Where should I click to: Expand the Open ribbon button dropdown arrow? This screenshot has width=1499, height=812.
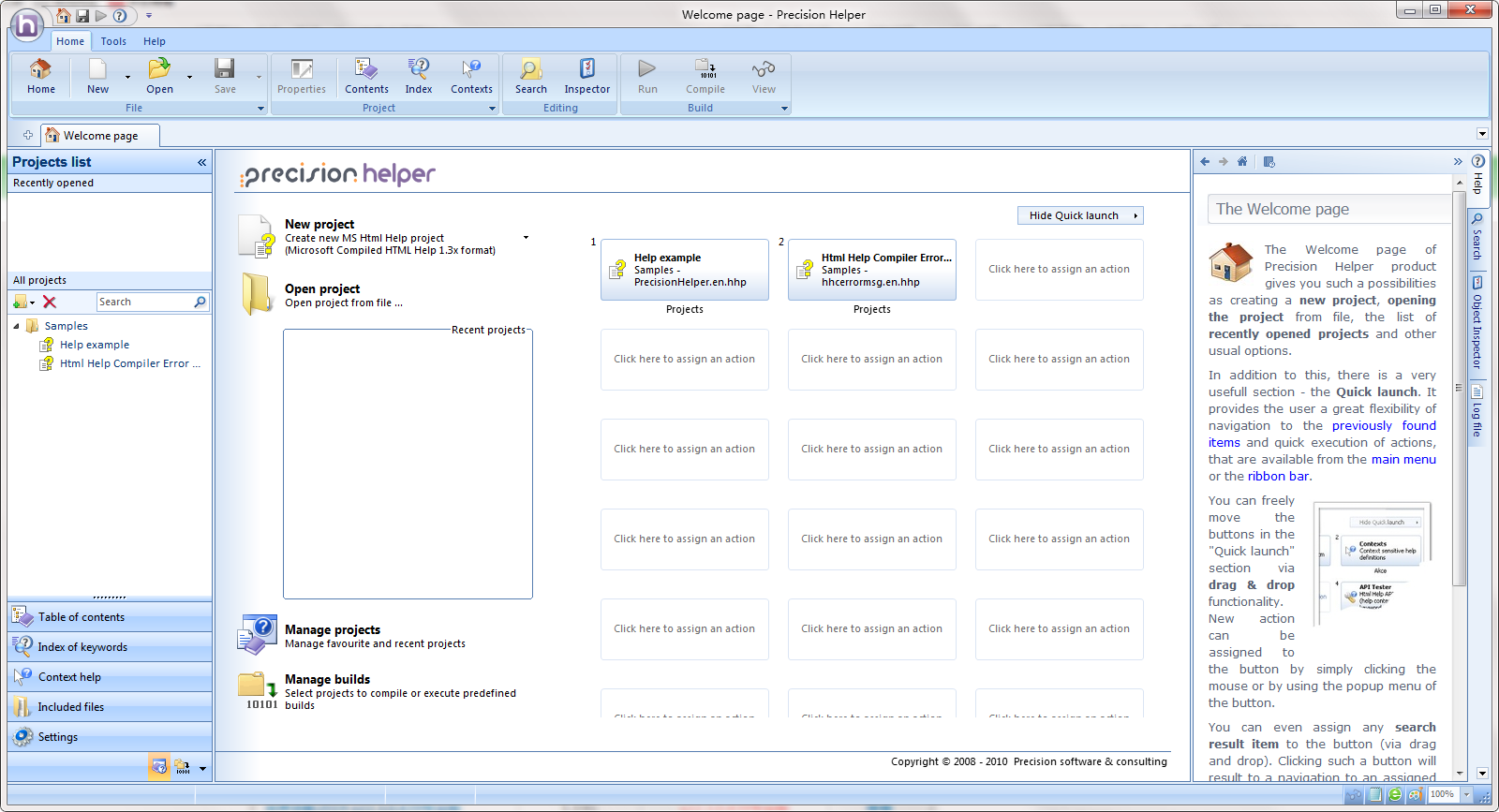(189, 77)
